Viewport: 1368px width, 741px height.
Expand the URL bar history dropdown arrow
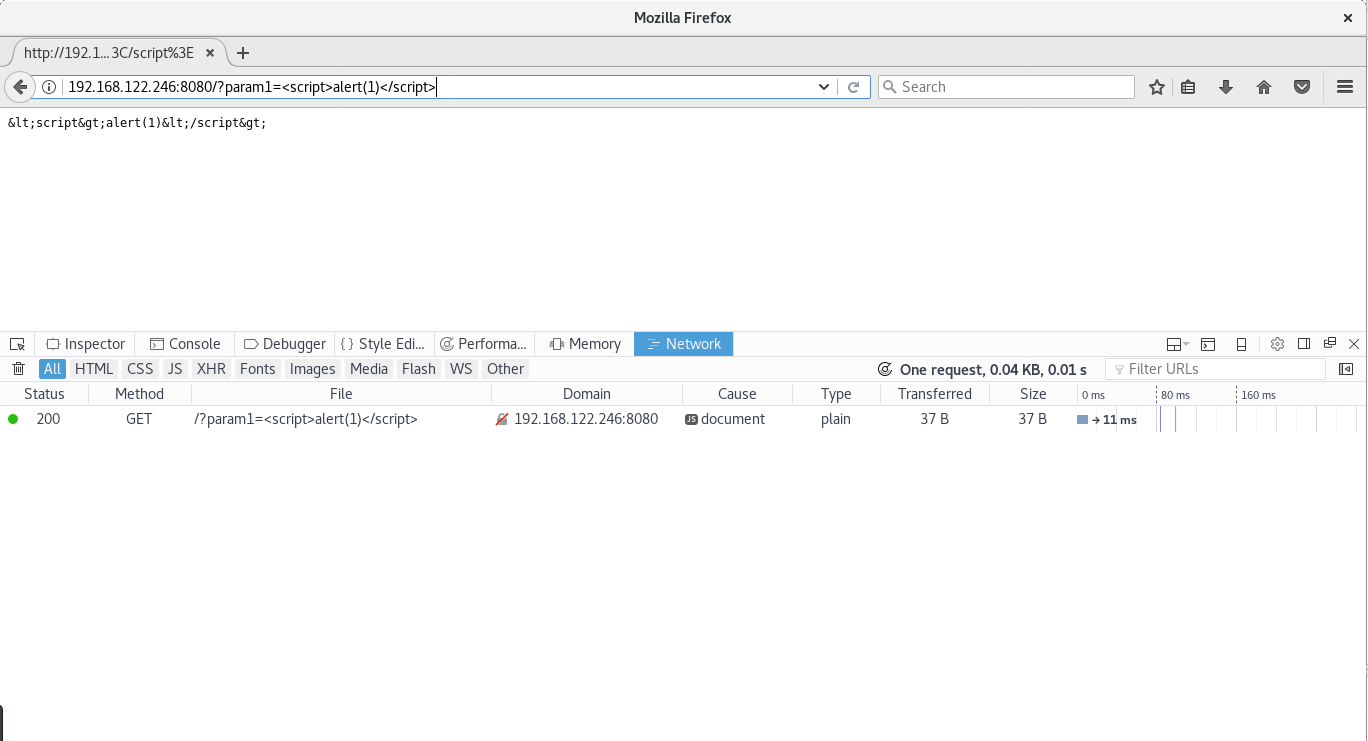pos(824,87)
